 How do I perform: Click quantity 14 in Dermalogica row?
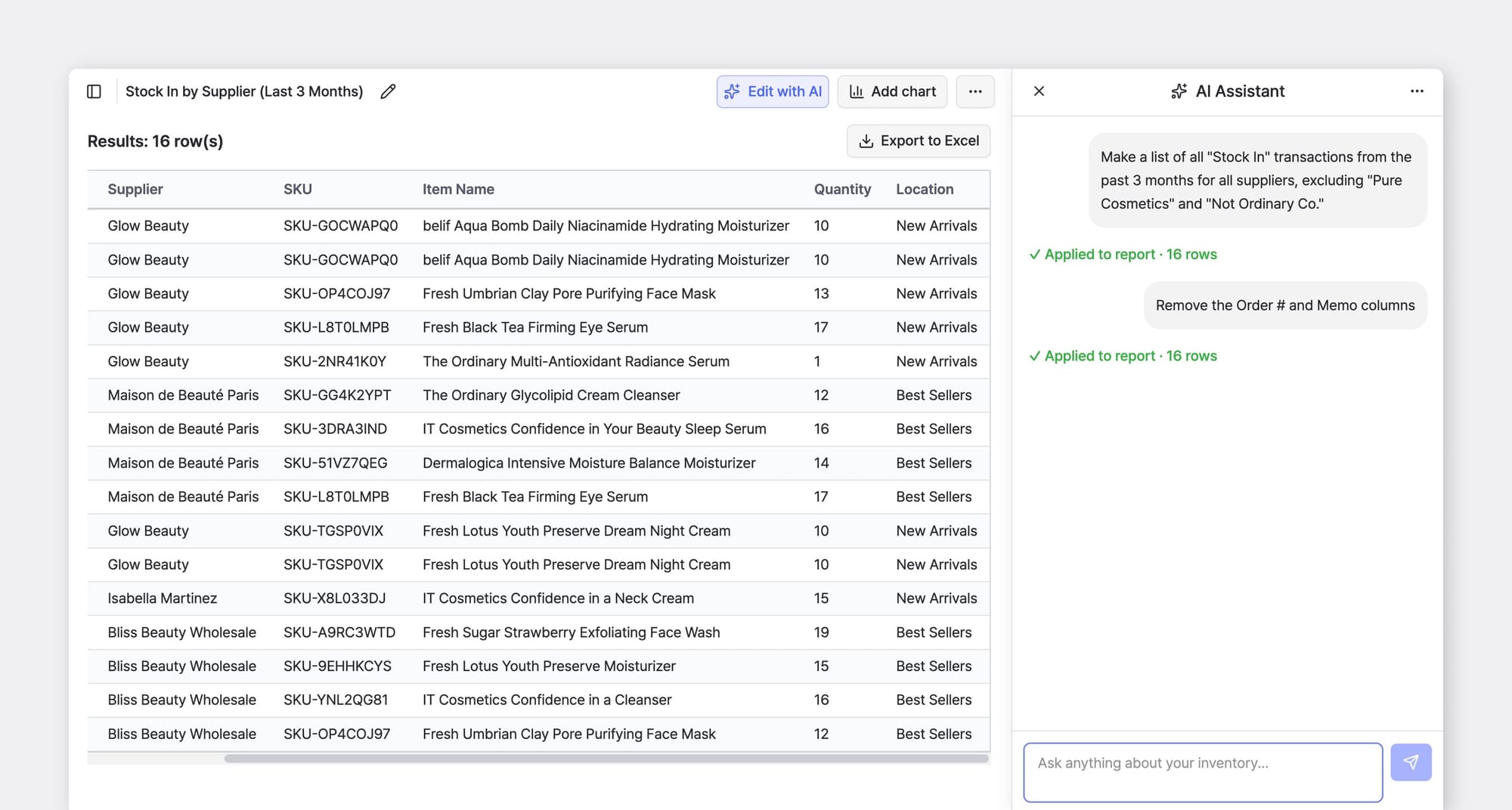click(x=822, y=463)
